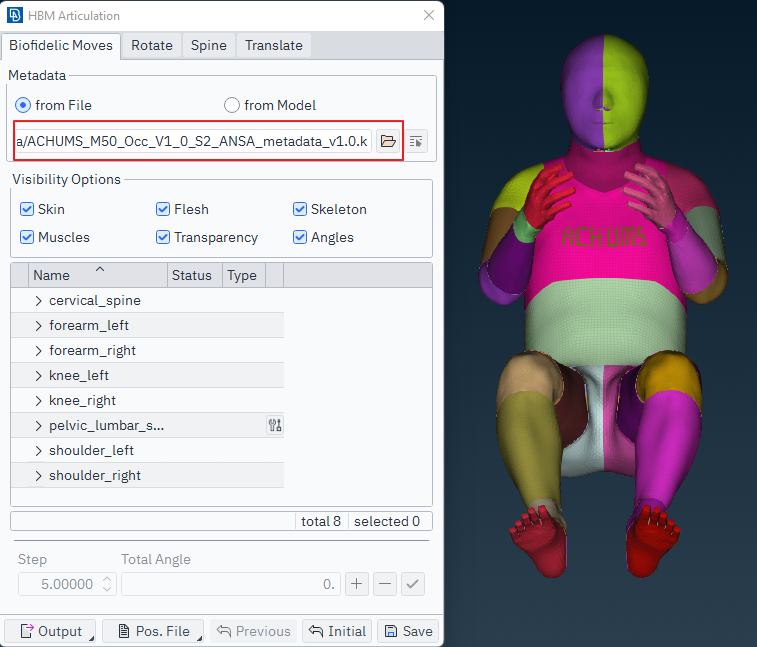Switch to the Rotate tab
The height and width of the screenshot is (647, 757).
(x=152, y=45)
